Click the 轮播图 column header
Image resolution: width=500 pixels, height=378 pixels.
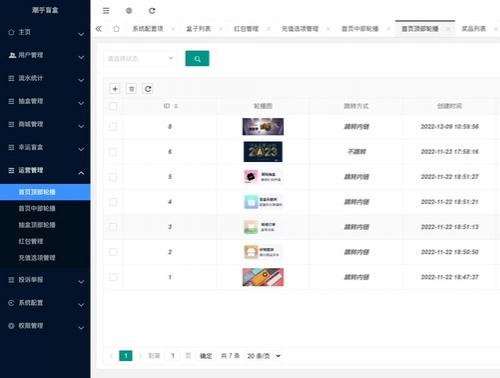[x=263, y=106]
